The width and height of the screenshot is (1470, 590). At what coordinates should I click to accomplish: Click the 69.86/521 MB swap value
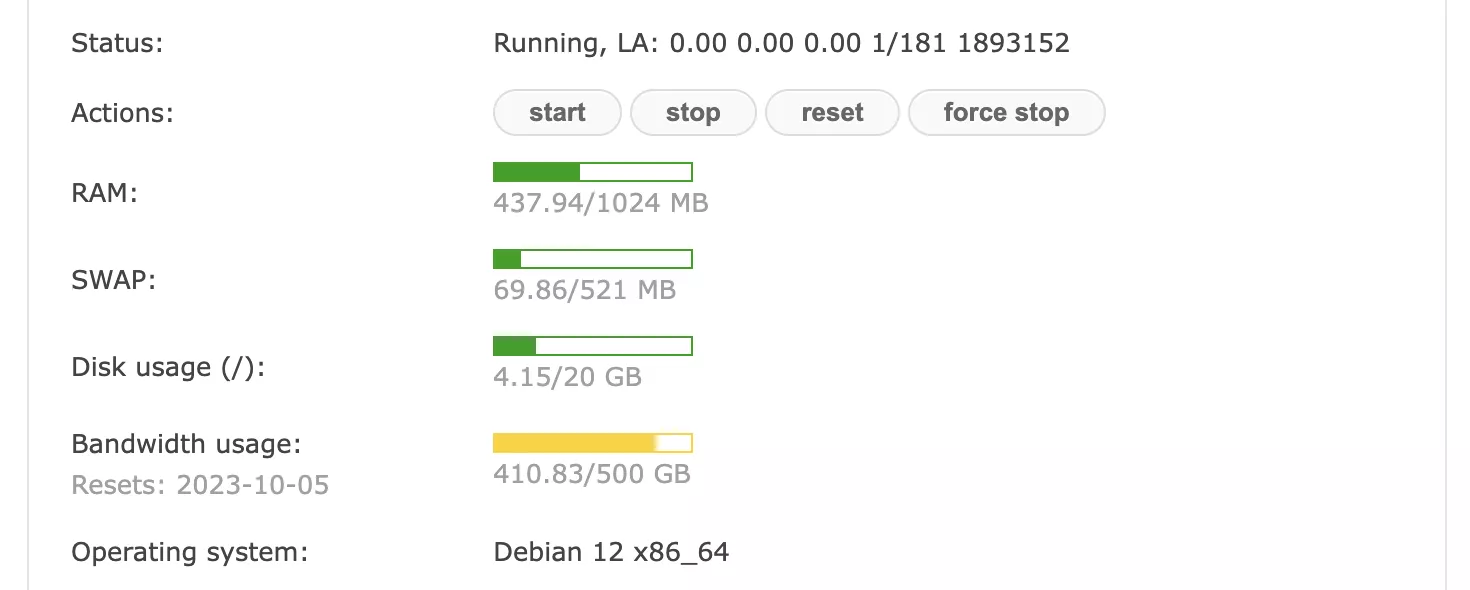584,291
